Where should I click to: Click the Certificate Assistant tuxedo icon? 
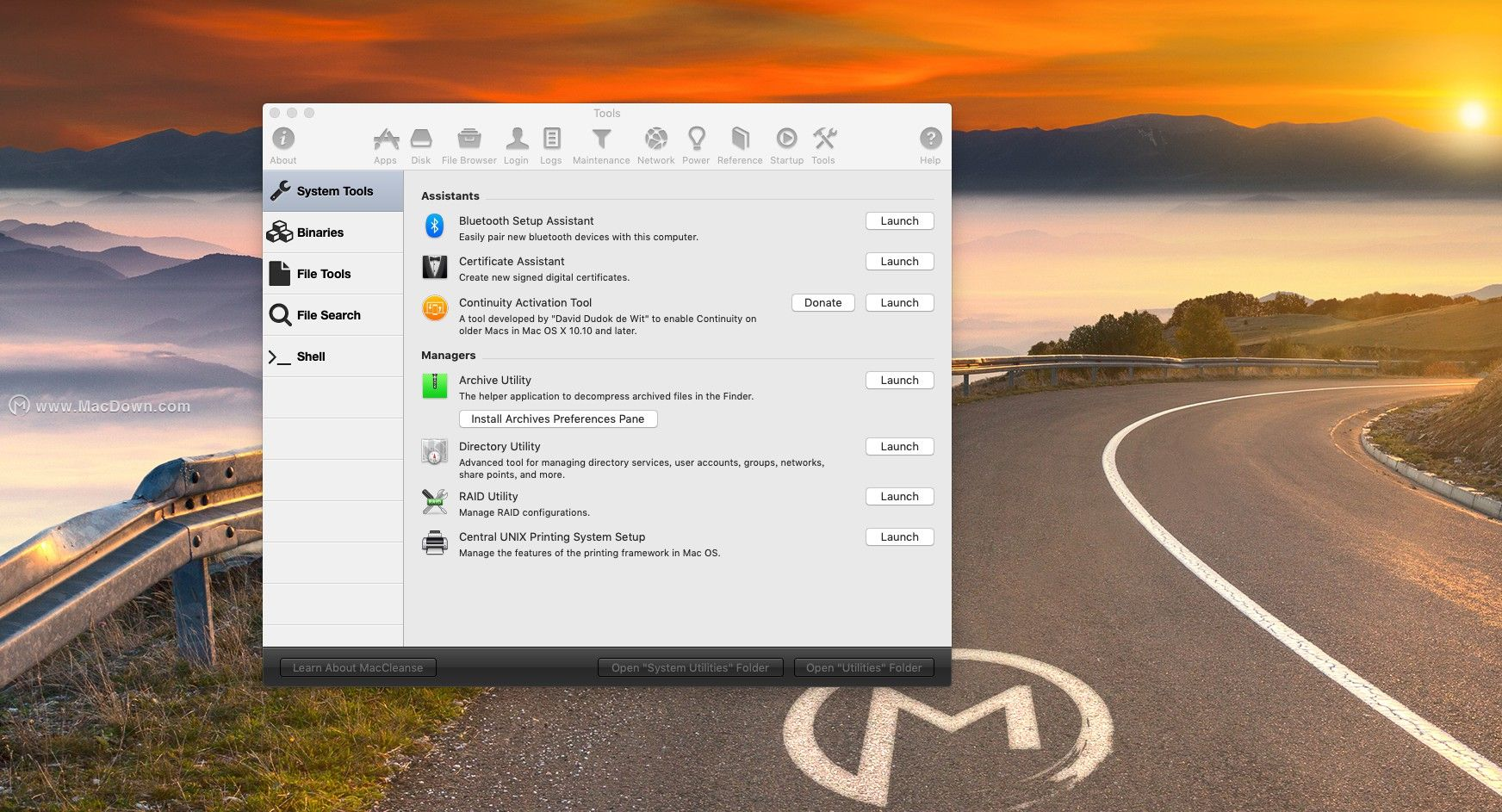click(x=435, y=267)
